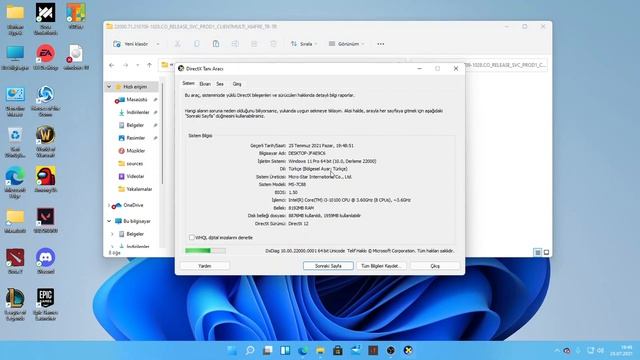The image size is (640, 360).
Task: Click the Copy icon in Explorer toolbar
Action: tap(197, 44)
